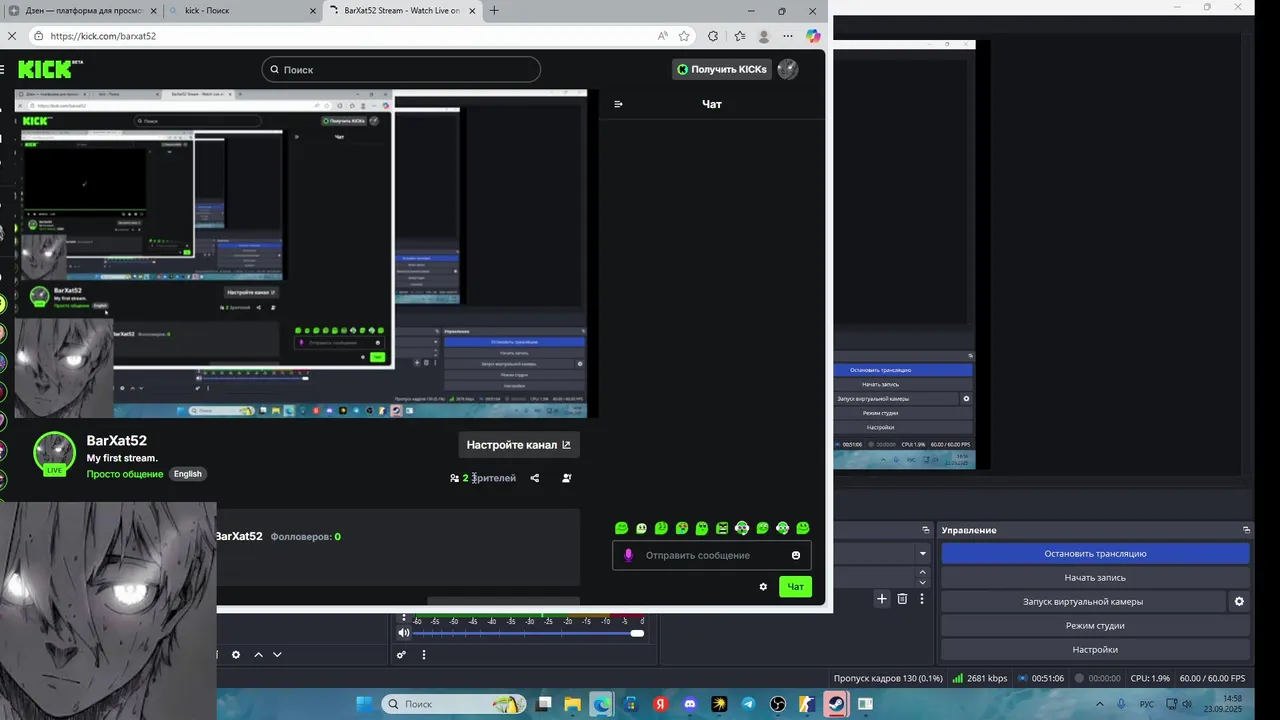1280x720 pixels.
Task: Switch to the kick - Поиск tab
Action: [x=238, y=11]
